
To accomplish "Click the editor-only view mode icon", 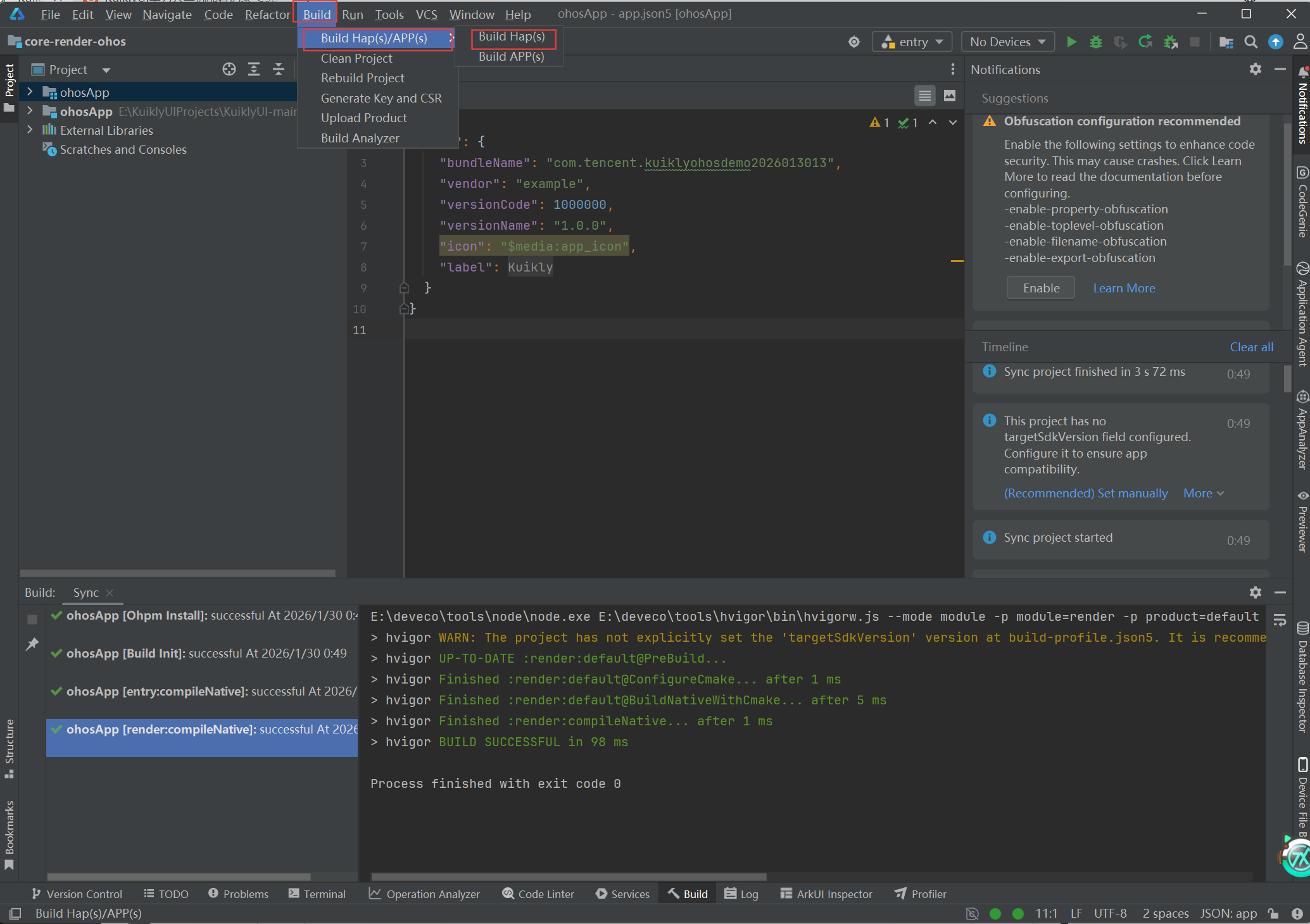I will point(925,96).
